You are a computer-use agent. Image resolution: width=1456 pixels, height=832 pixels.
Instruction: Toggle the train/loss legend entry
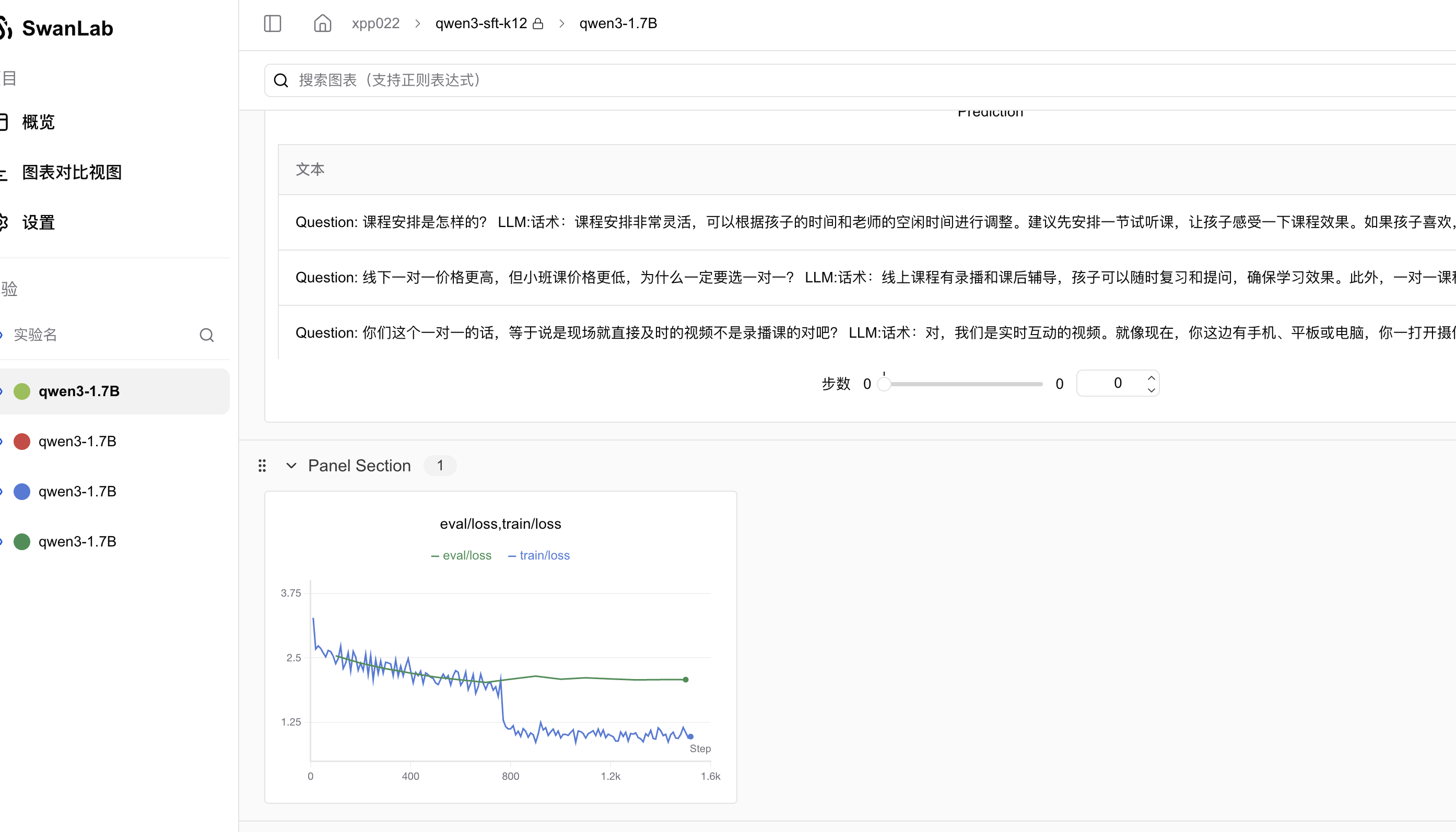pyautogui.click(x=538, y=555)
